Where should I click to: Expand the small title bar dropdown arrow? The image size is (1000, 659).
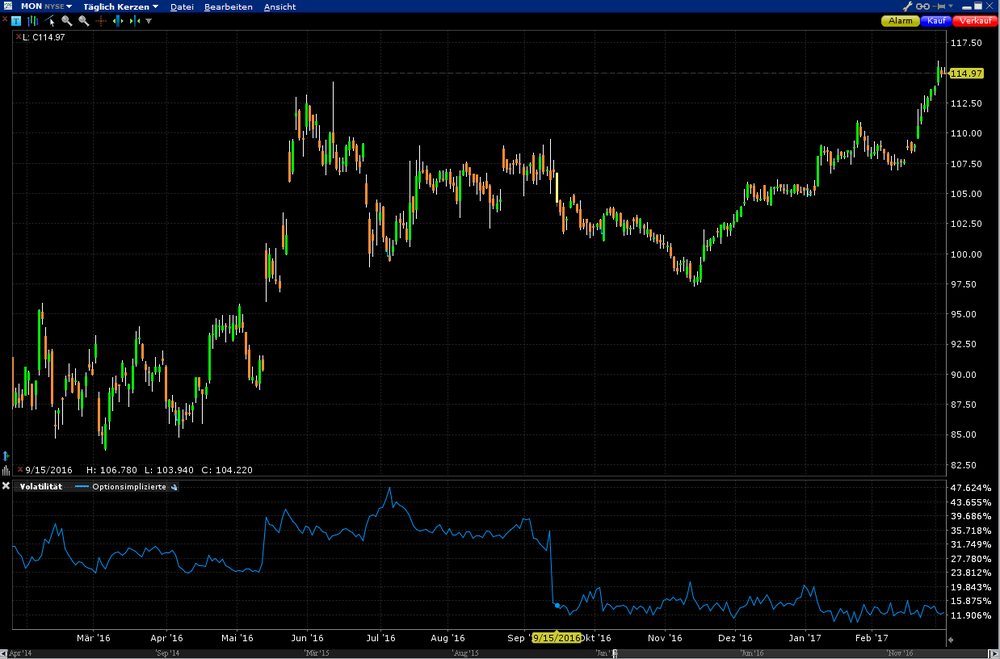(951, 6)
